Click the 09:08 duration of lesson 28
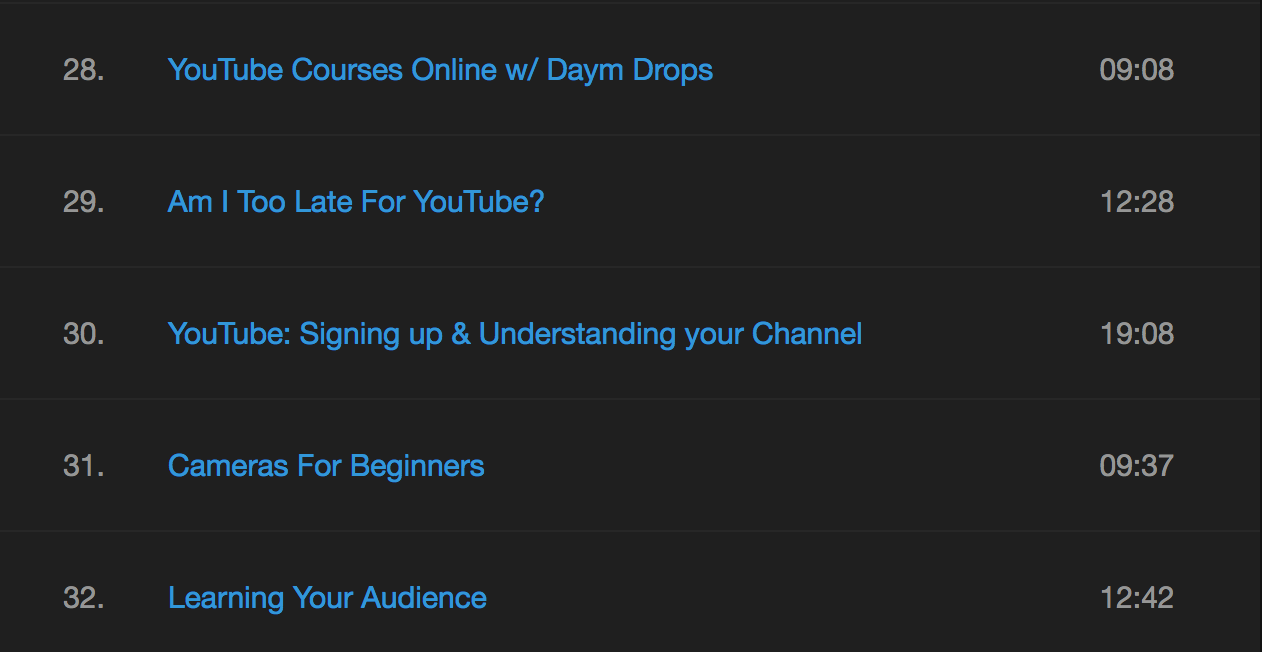 click(x=1137, y=70)
